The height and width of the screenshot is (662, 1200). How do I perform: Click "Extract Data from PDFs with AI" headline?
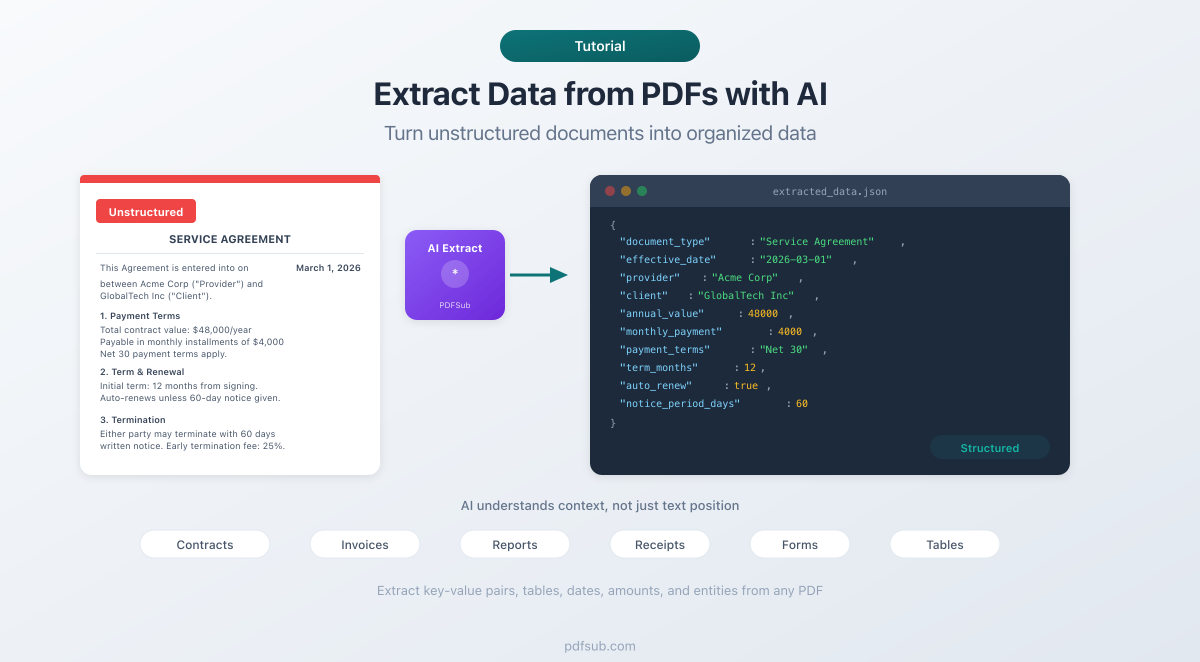pyautogui.click(x=600, y=94)
